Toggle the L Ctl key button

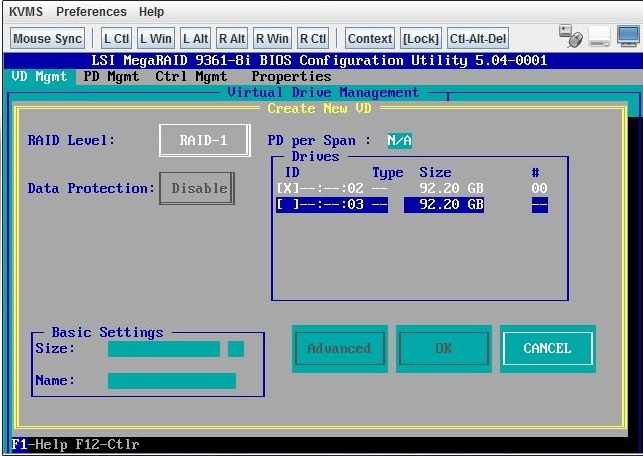tap(116, 38)
